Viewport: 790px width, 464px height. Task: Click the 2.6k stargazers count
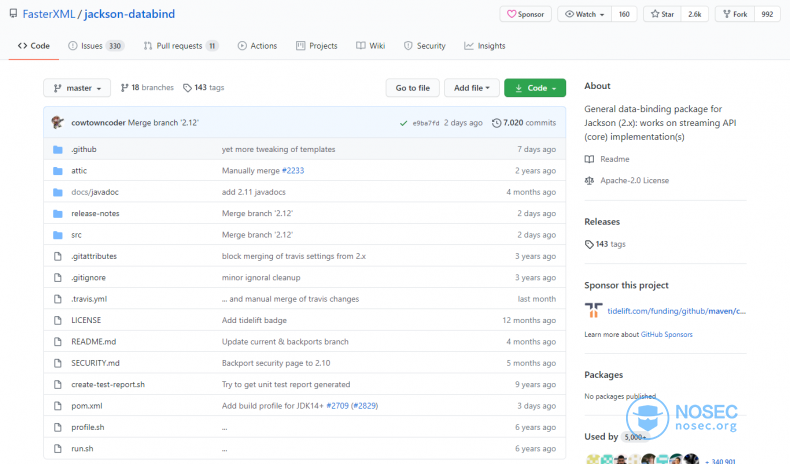click(x=695, y=14)
